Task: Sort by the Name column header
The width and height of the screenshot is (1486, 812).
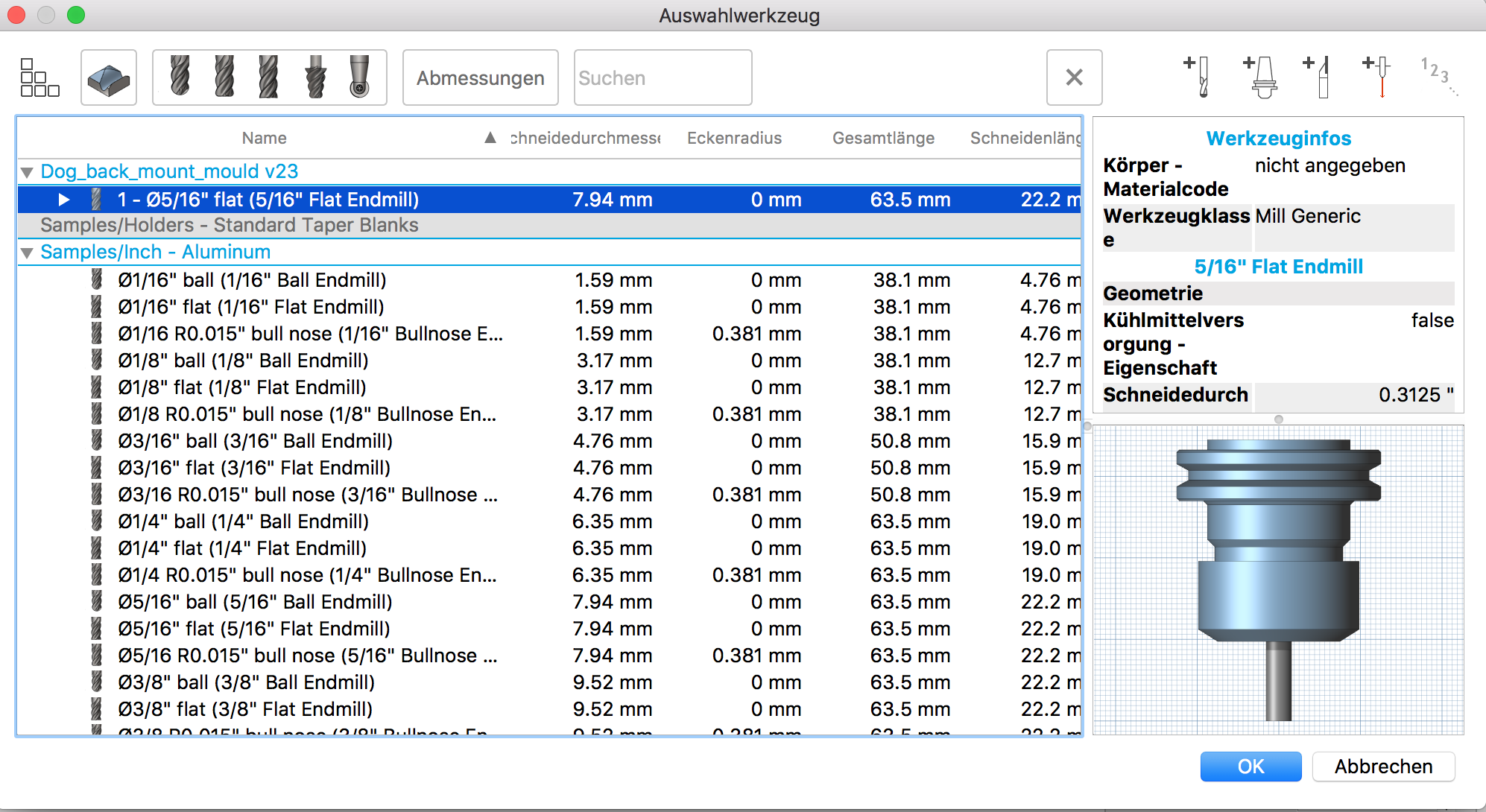Action: pyautogui.click(x=264, y=138)
